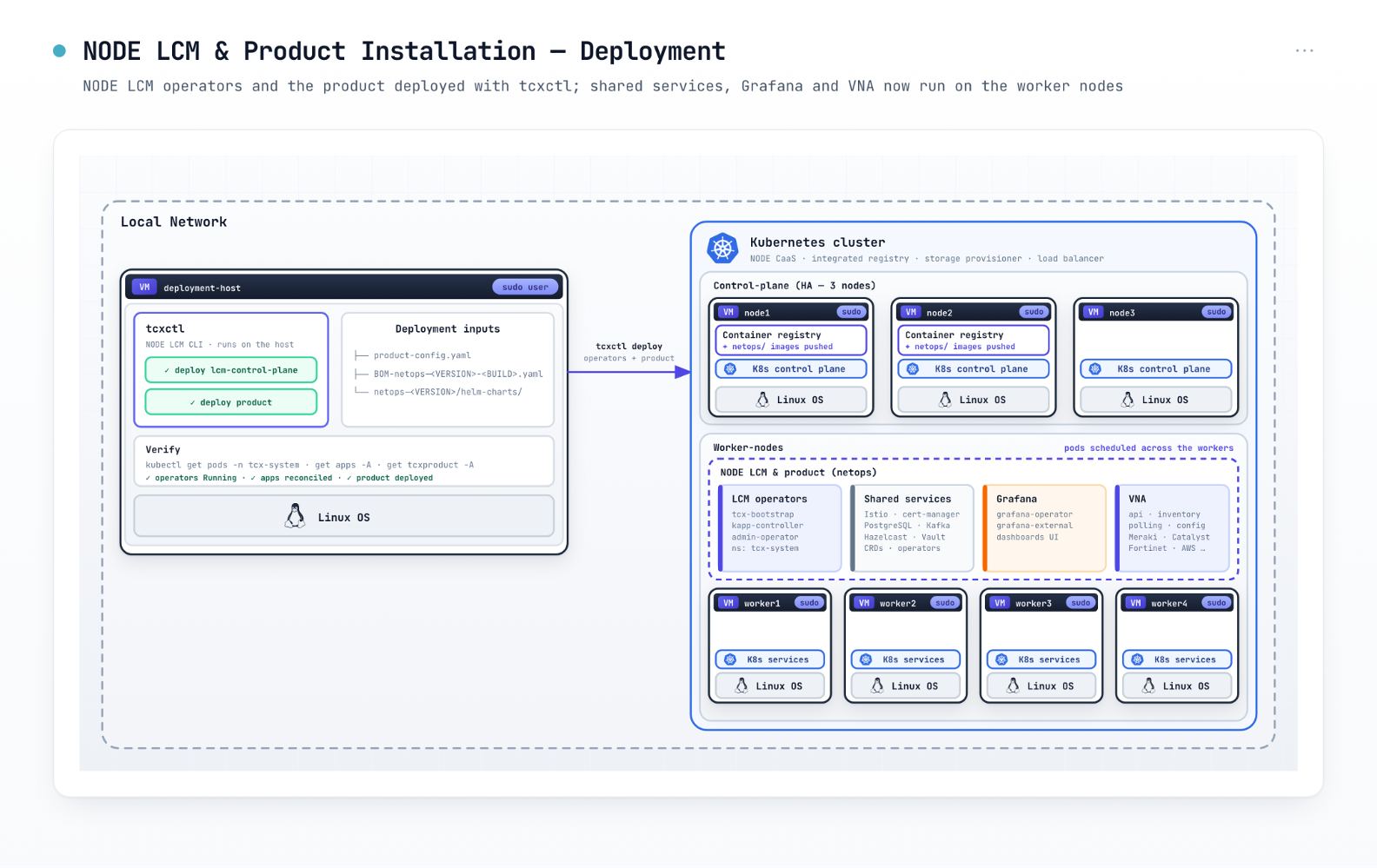Click the Container registry box in node2
1377x868 pixels.
(974, 340)
